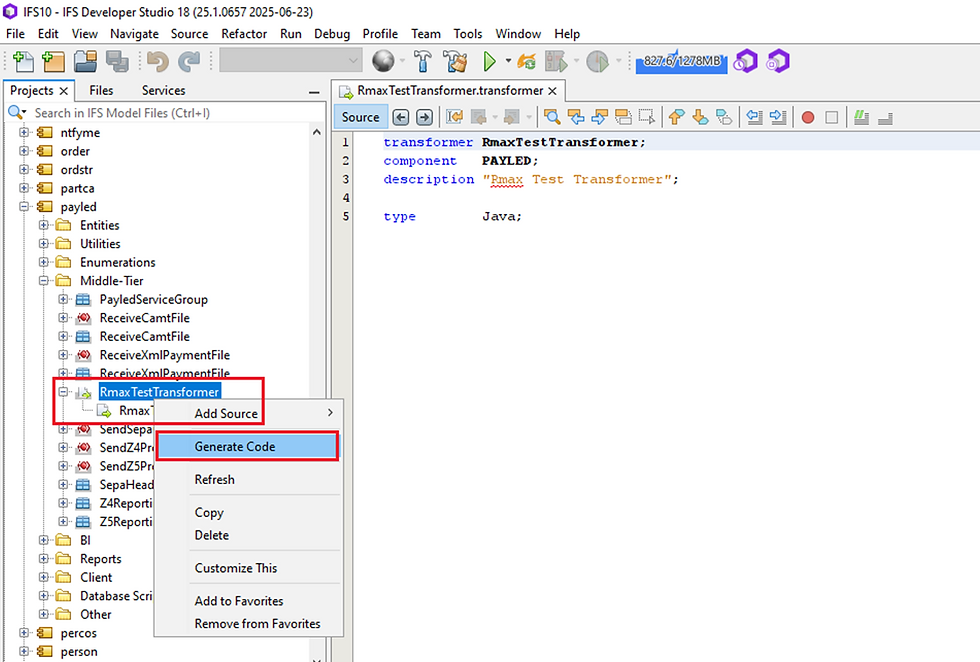Toggle Highlight Search icon in editor toolbar
The width and height of the screenshot is (980, 662).
(623, 117)
